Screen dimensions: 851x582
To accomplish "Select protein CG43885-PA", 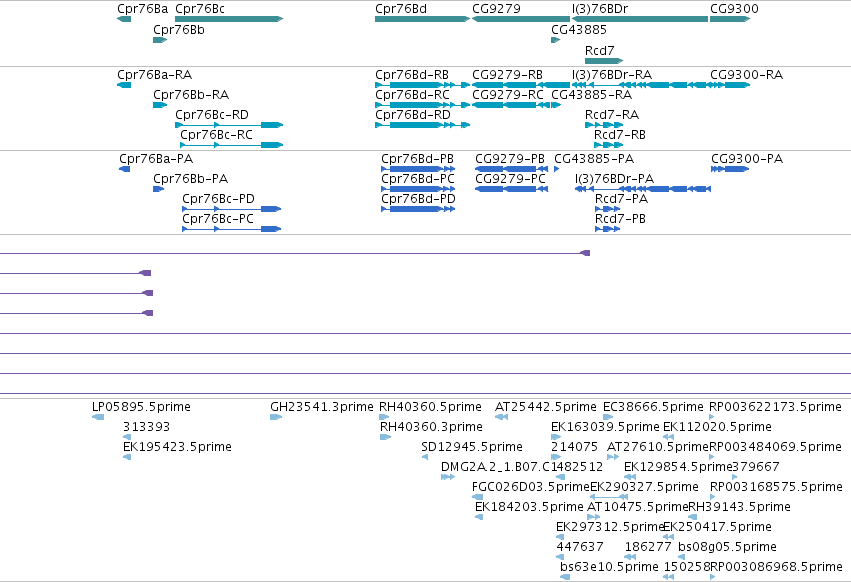I will pos(556,169).
